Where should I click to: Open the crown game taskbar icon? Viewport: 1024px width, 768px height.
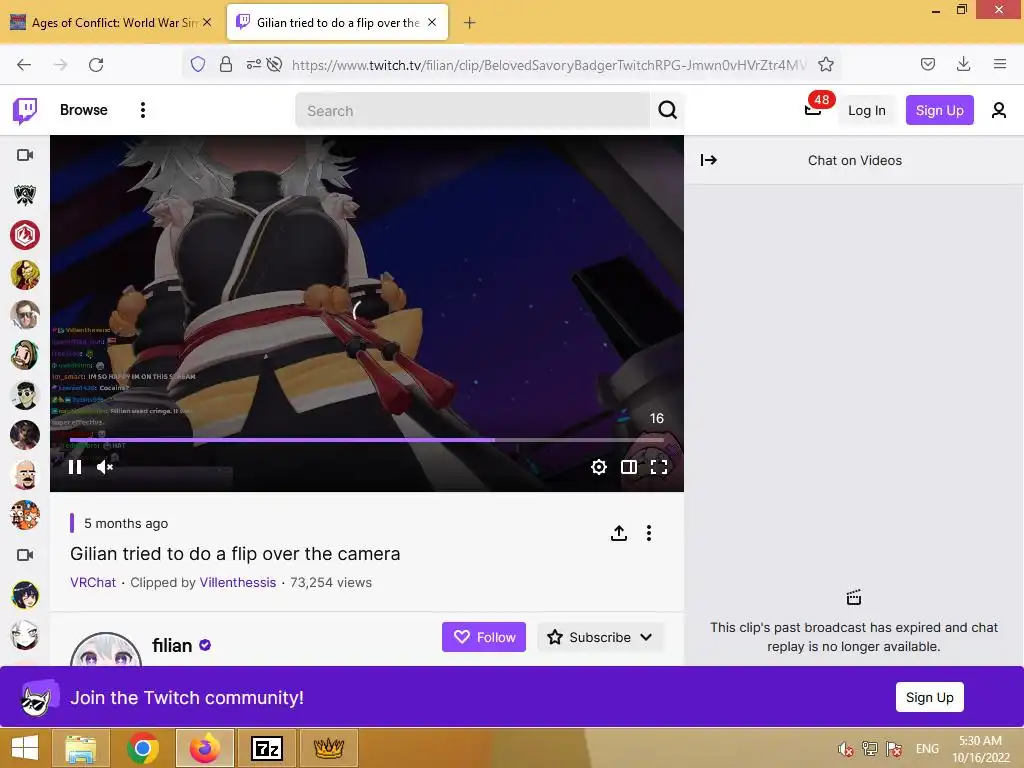[329, 748]
